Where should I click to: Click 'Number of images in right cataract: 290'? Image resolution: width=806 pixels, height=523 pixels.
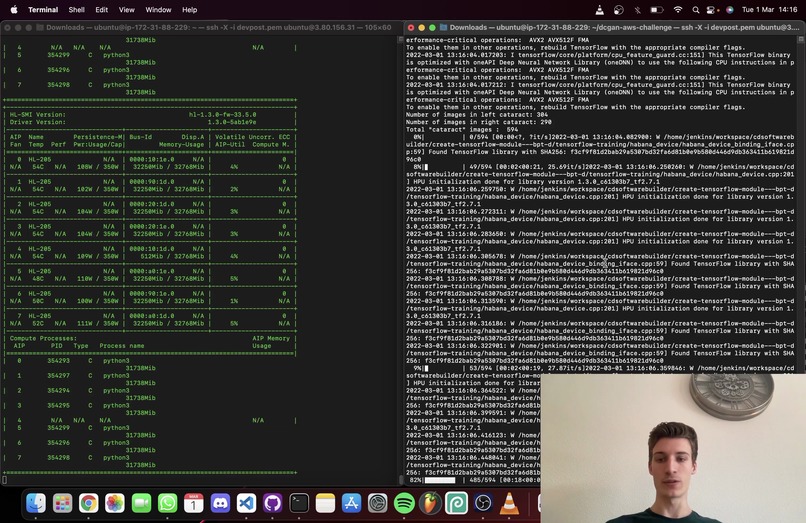pyautogui.click(x=479, y=122)
